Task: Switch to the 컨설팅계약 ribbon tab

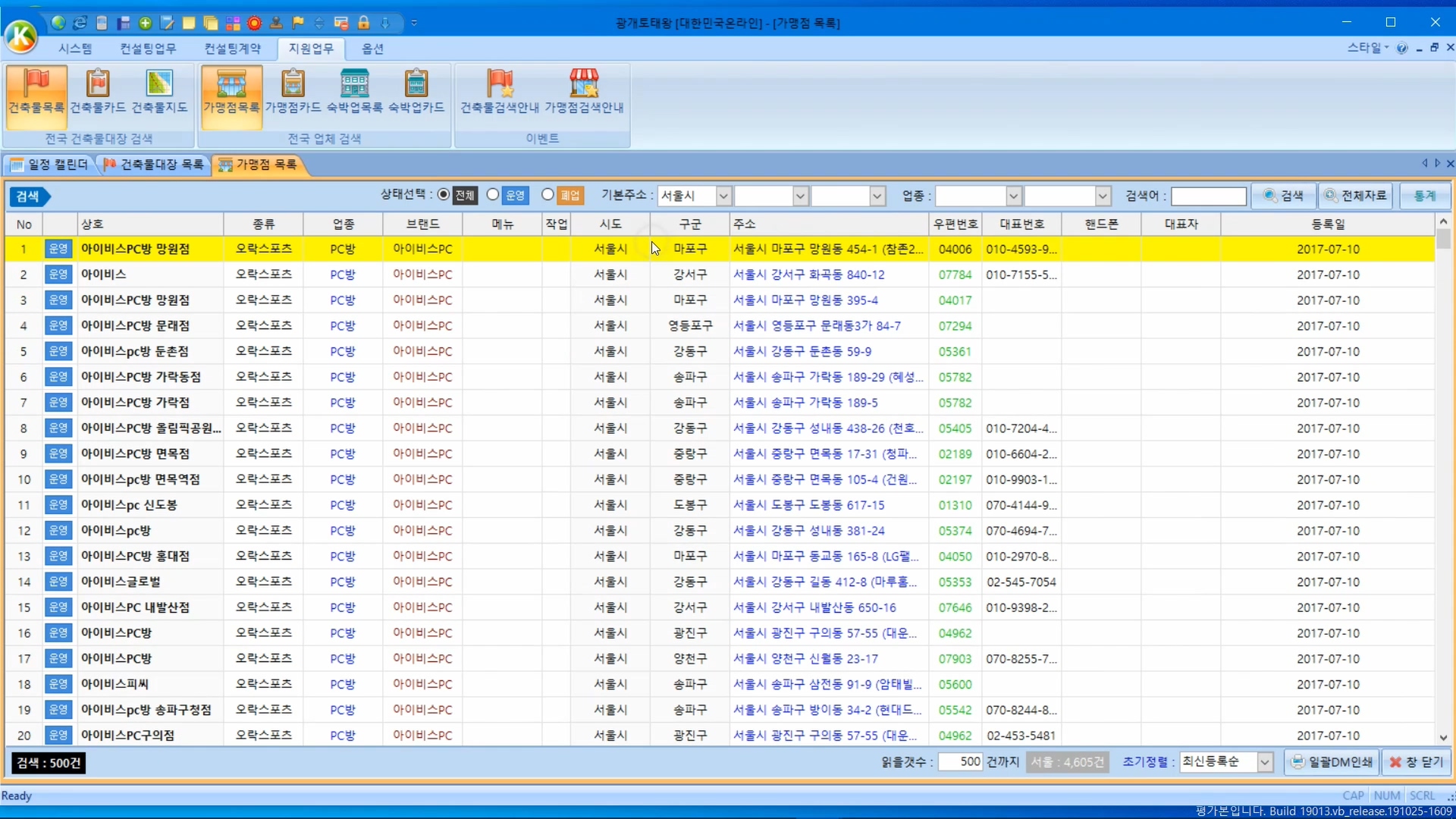Action: (x=232, y=49)
